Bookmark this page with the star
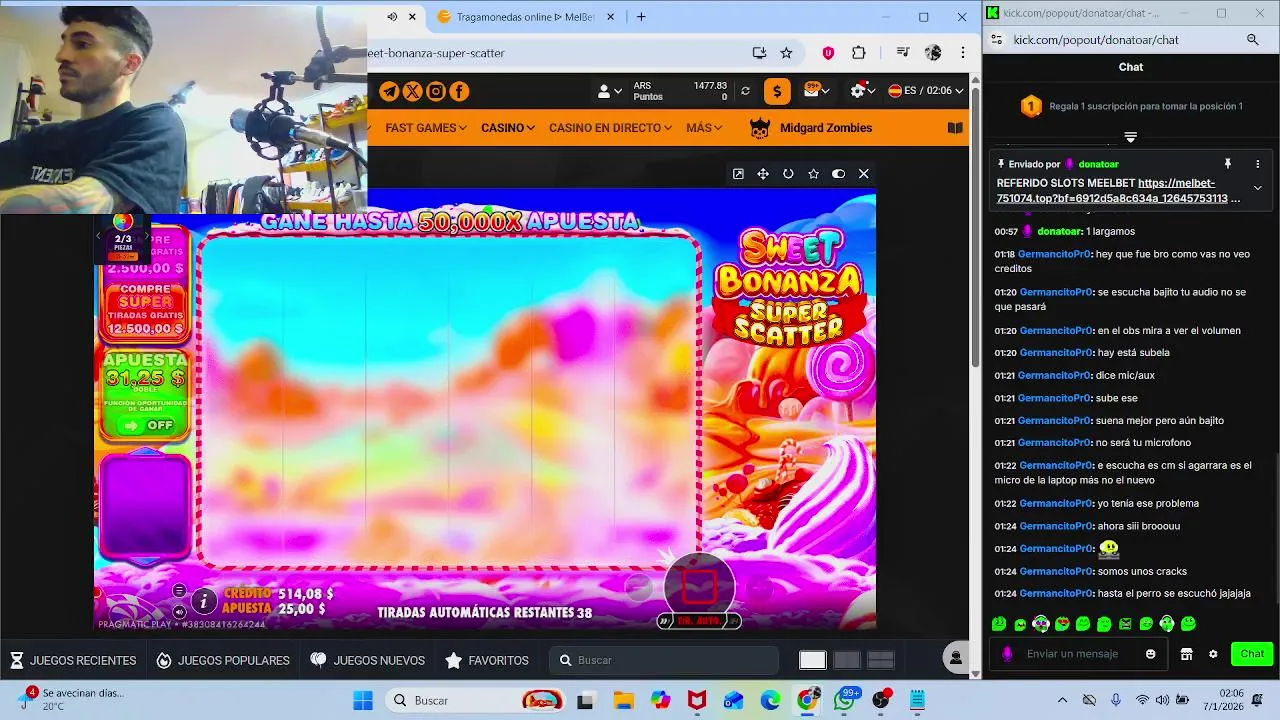 click(x=786, y=53)
